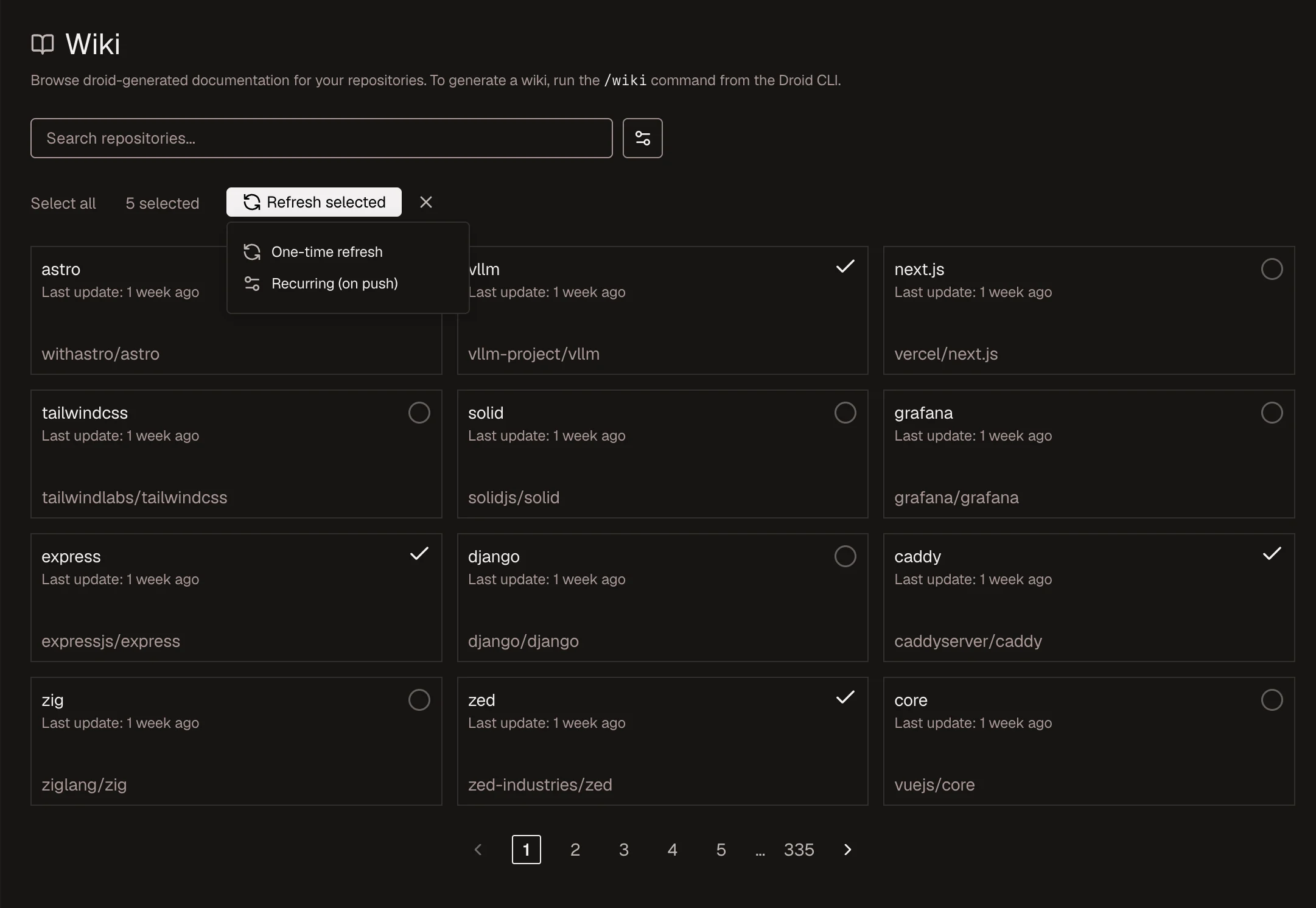
Task: Click the Recurring sliders icon
Action: click(252, 284)
